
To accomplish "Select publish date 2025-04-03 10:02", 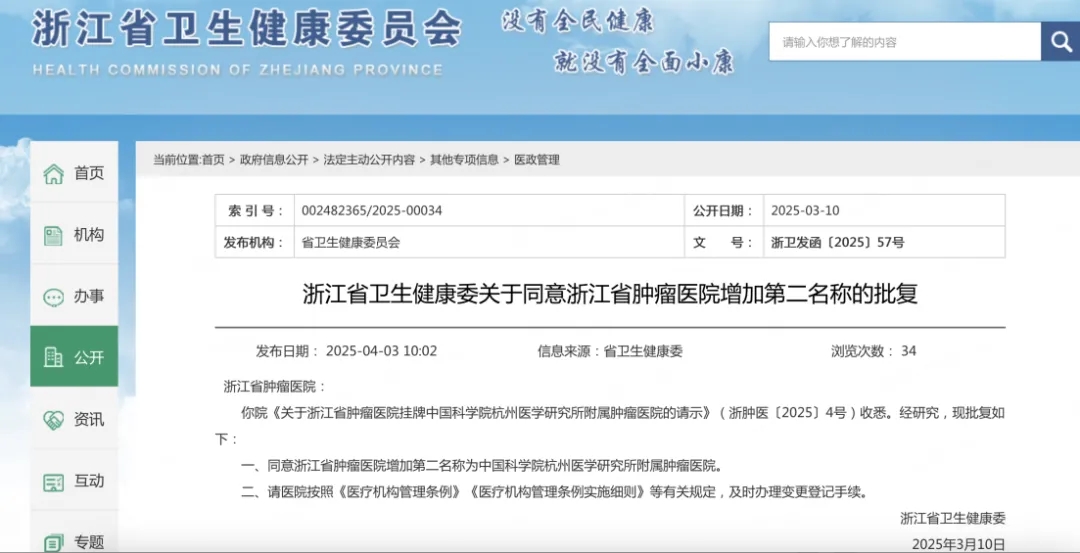I will (x=381, y=351).
